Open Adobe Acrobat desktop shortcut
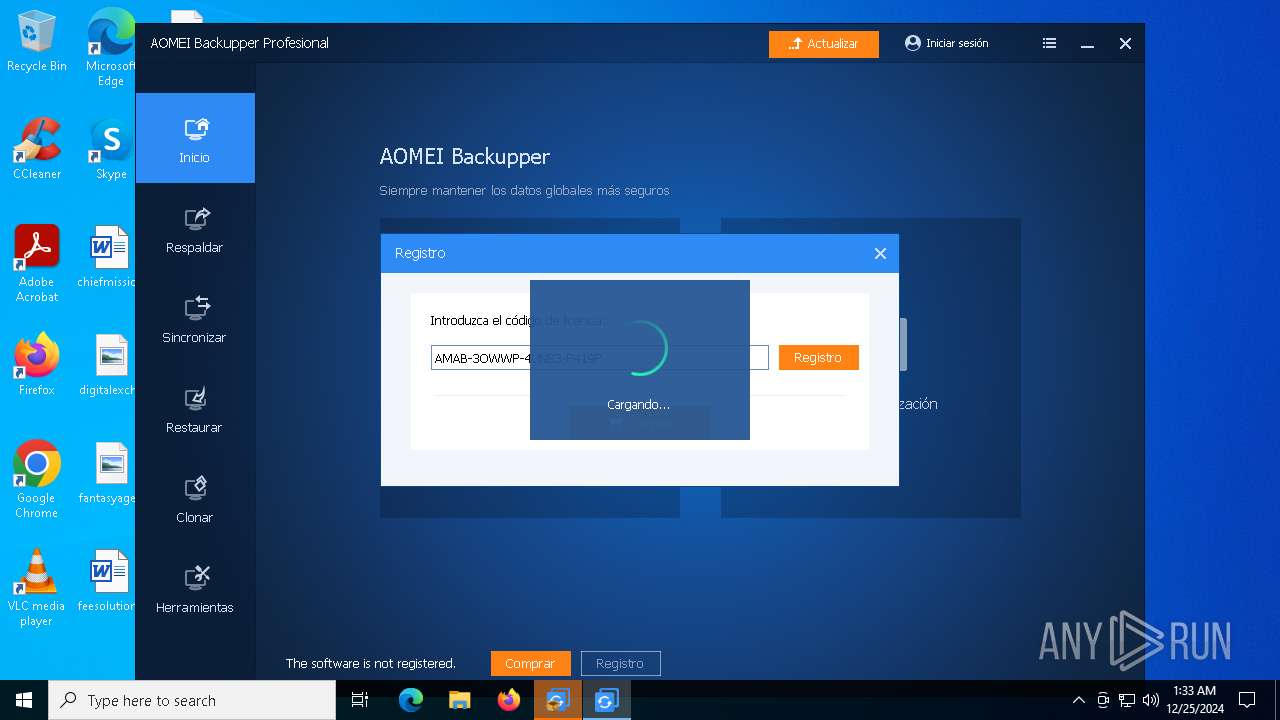Viewport: 1280px width, 720px height. pyautogui.click(x=37, y=264)
